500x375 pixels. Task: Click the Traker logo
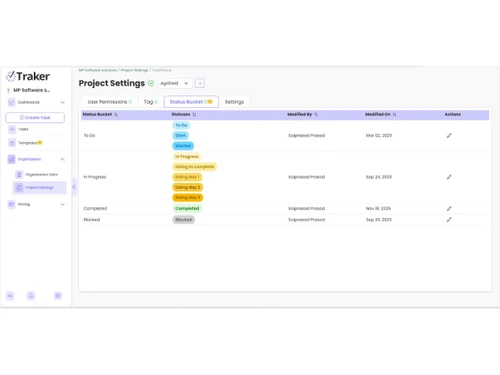[x=28, y=76]
